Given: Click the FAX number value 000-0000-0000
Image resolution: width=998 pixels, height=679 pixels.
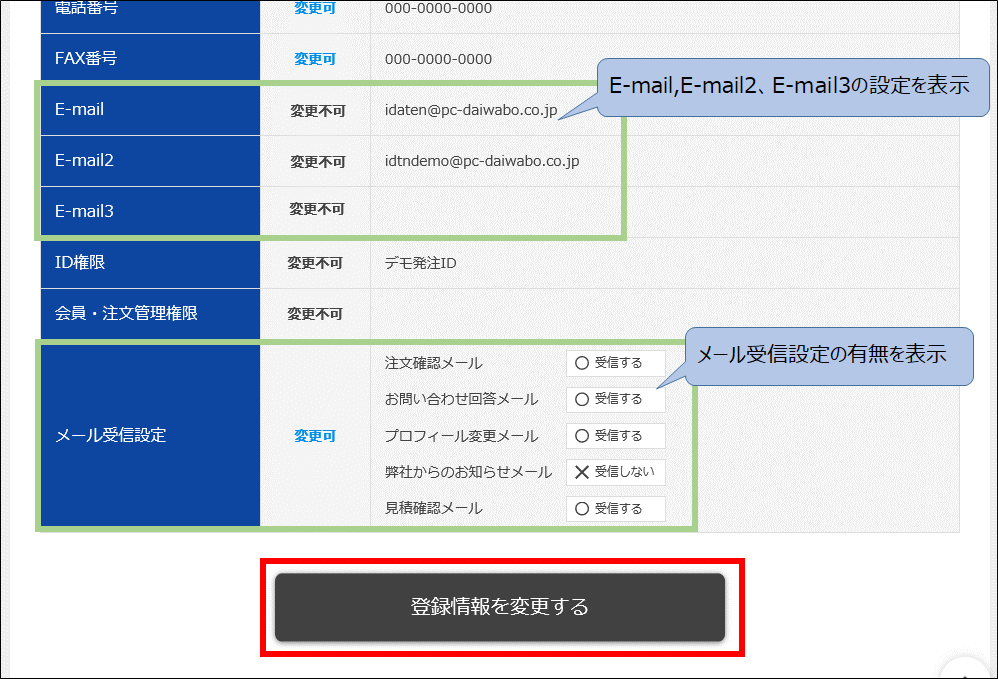Looking at the screenshot, I should tap(438, 59).
